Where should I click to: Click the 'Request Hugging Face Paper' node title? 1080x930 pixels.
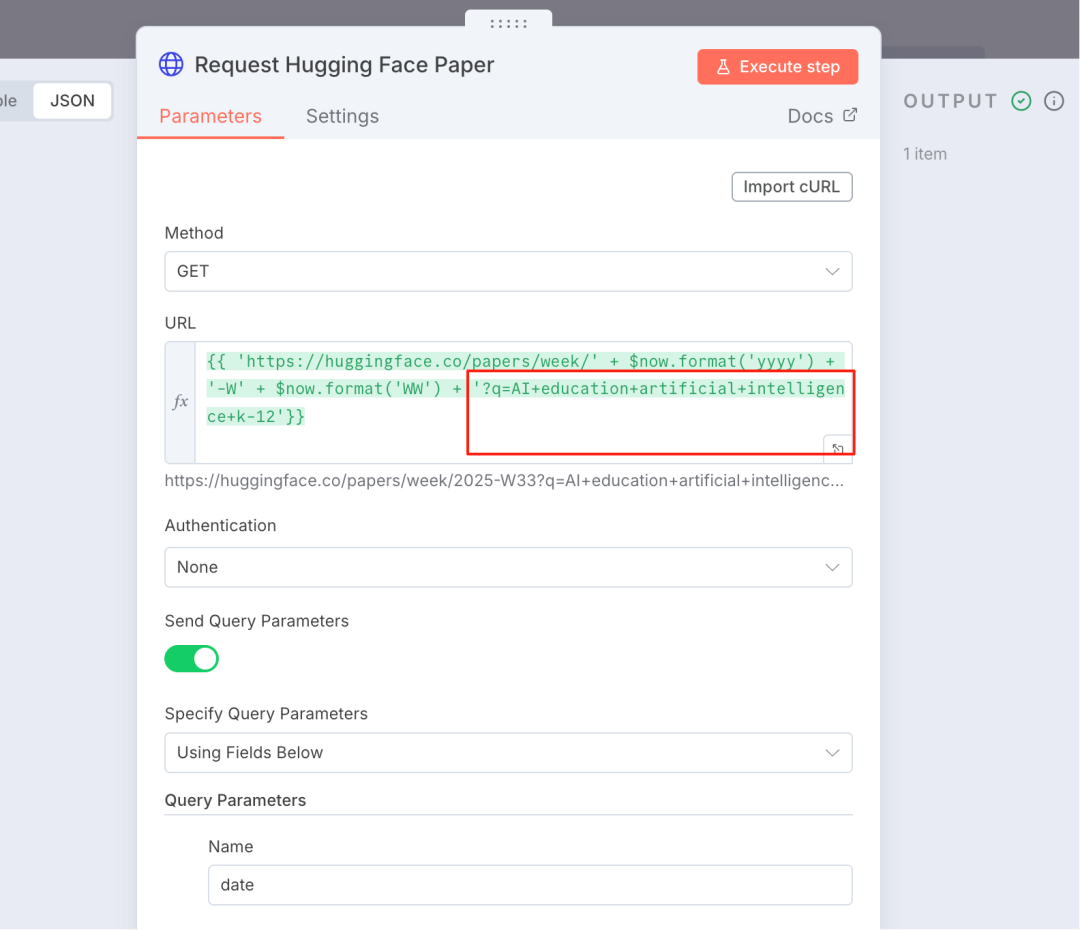[344, 65]
